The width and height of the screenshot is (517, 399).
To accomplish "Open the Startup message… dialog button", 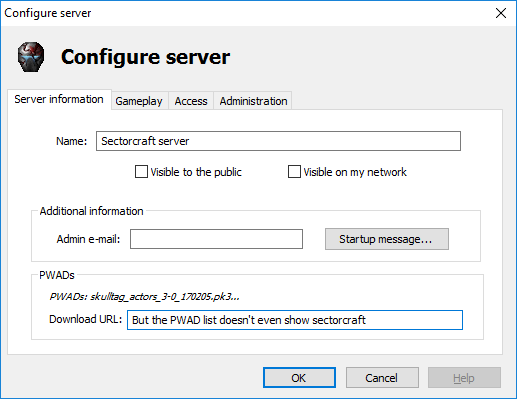I will pos(387,239).
